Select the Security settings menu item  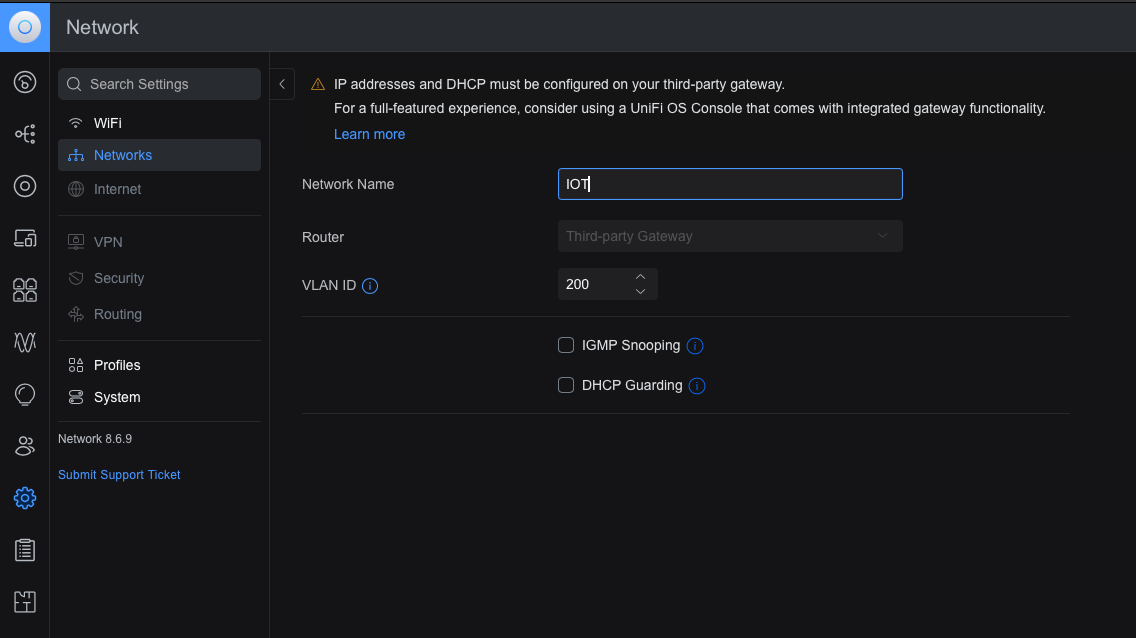click(x=159, y=278)
